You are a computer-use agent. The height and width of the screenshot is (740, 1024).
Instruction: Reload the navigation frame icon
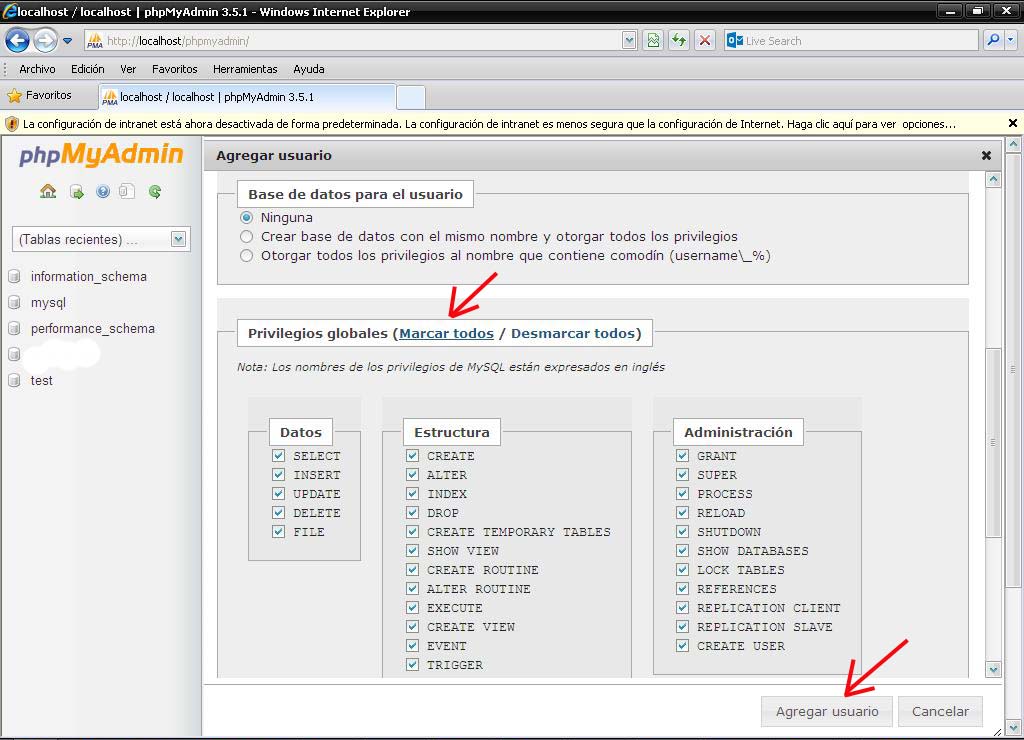(x=155, y=191)
